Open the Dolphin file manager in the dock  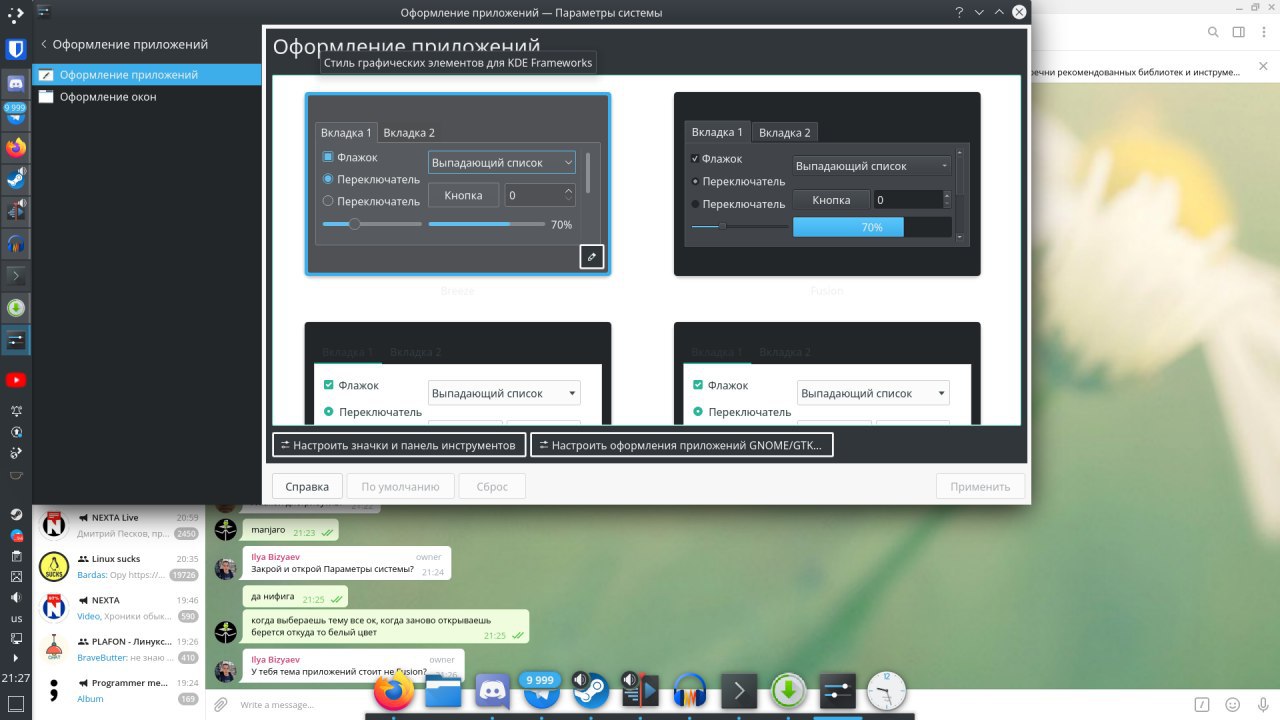tap(443, 690)
